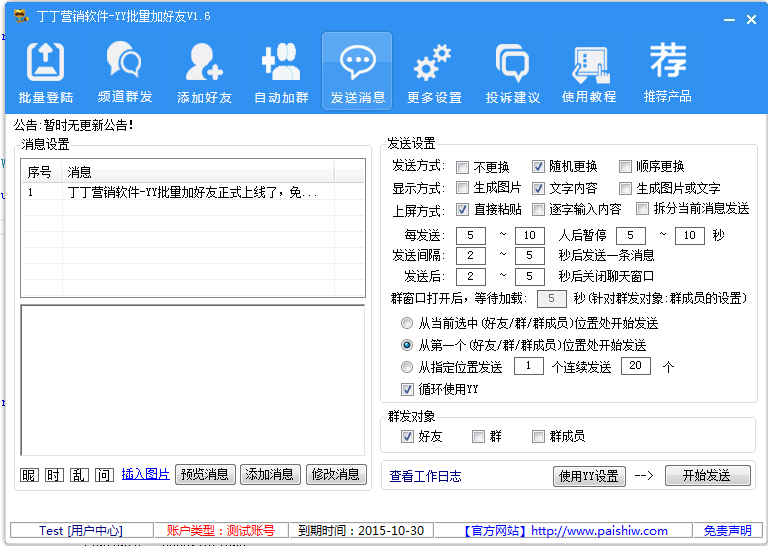This screenshot has width=768, height=546.
Task: Open the 投诉建议 feedback icon
Action: click(512, 72)
